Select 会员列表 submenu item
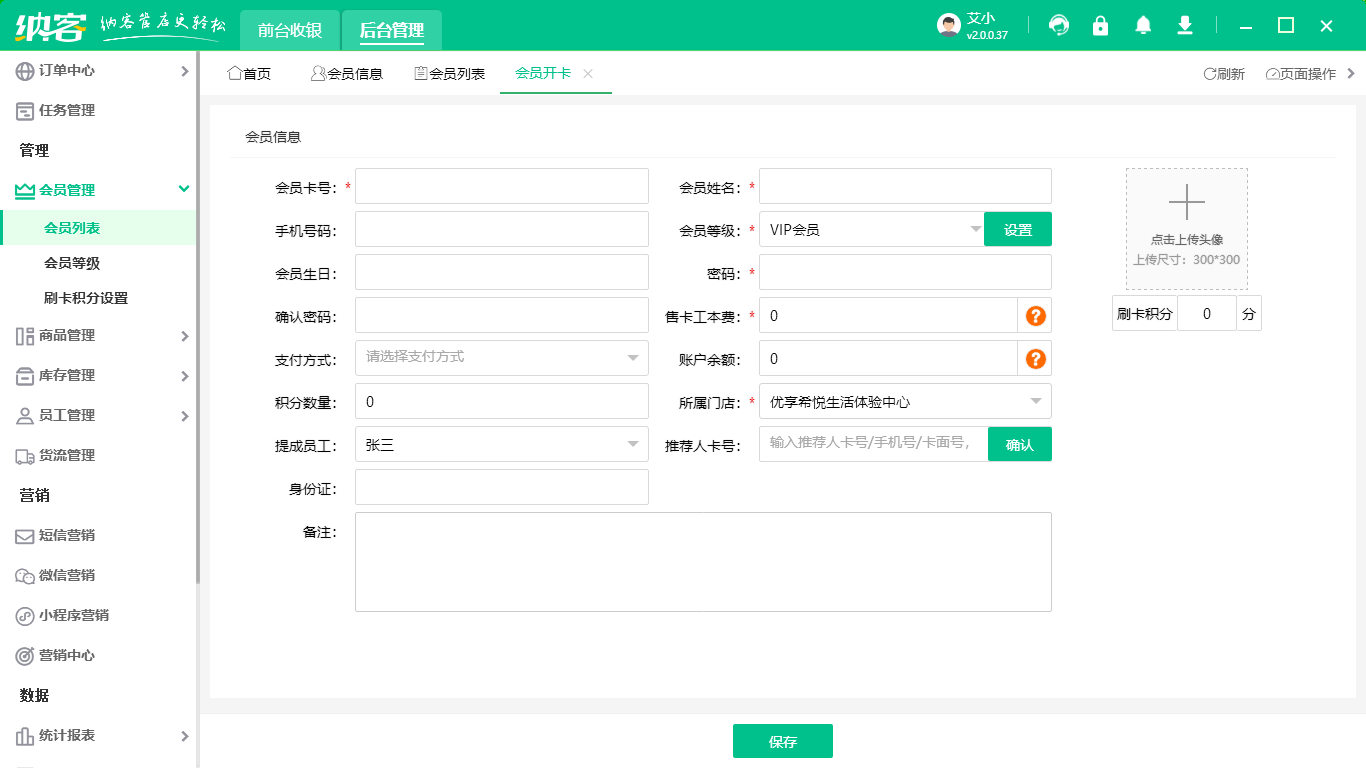This screenshot has height=768, width=1366. [x=98, y=228]
